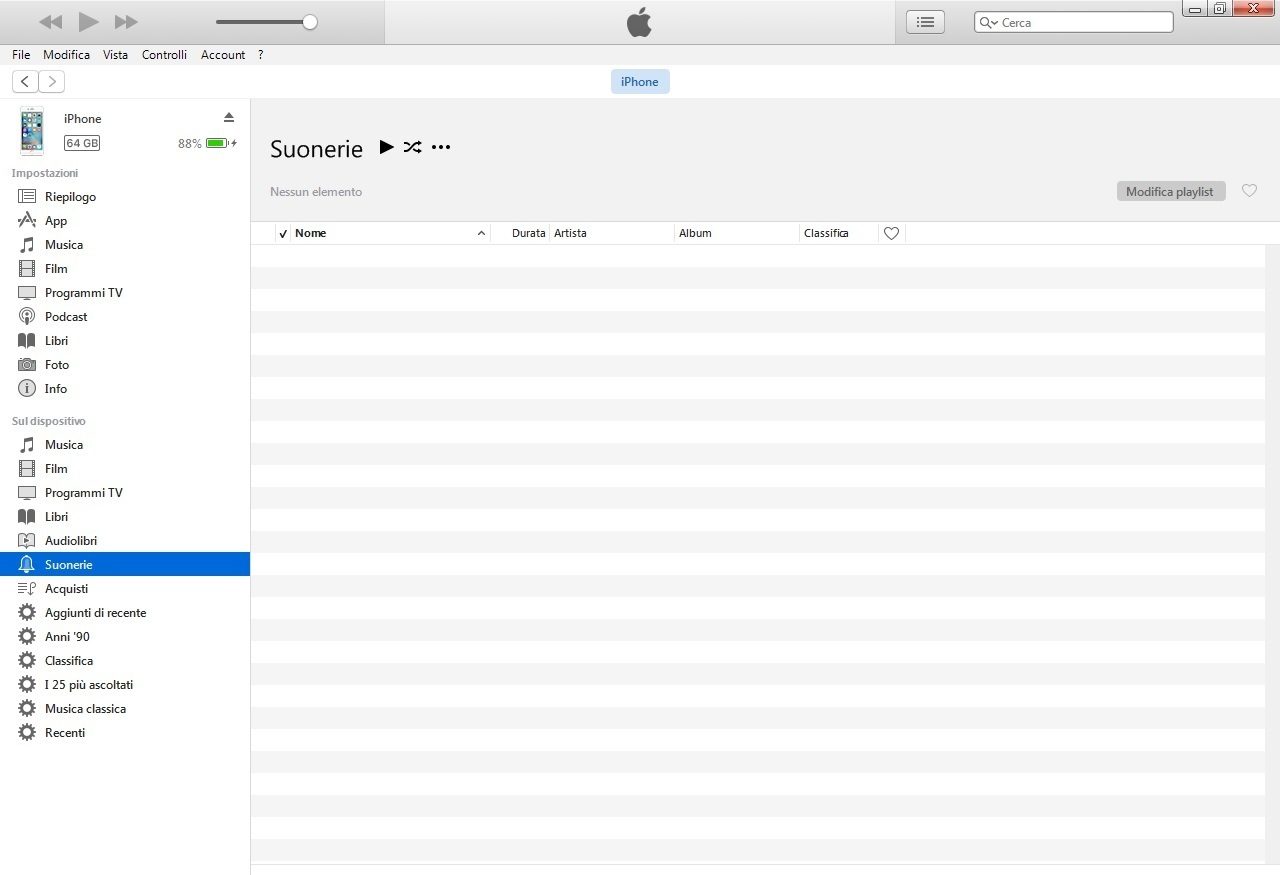Screen dimensions: 1280x875
Task: Open Audiolibri on the device
Action: pos(125,541)
